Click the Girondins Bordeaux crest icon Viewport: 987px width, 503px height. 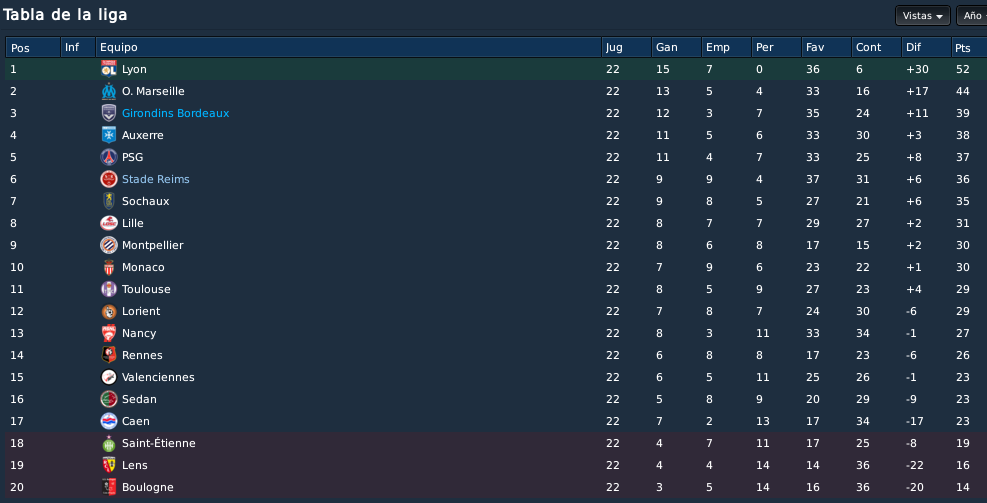[109, 113]
